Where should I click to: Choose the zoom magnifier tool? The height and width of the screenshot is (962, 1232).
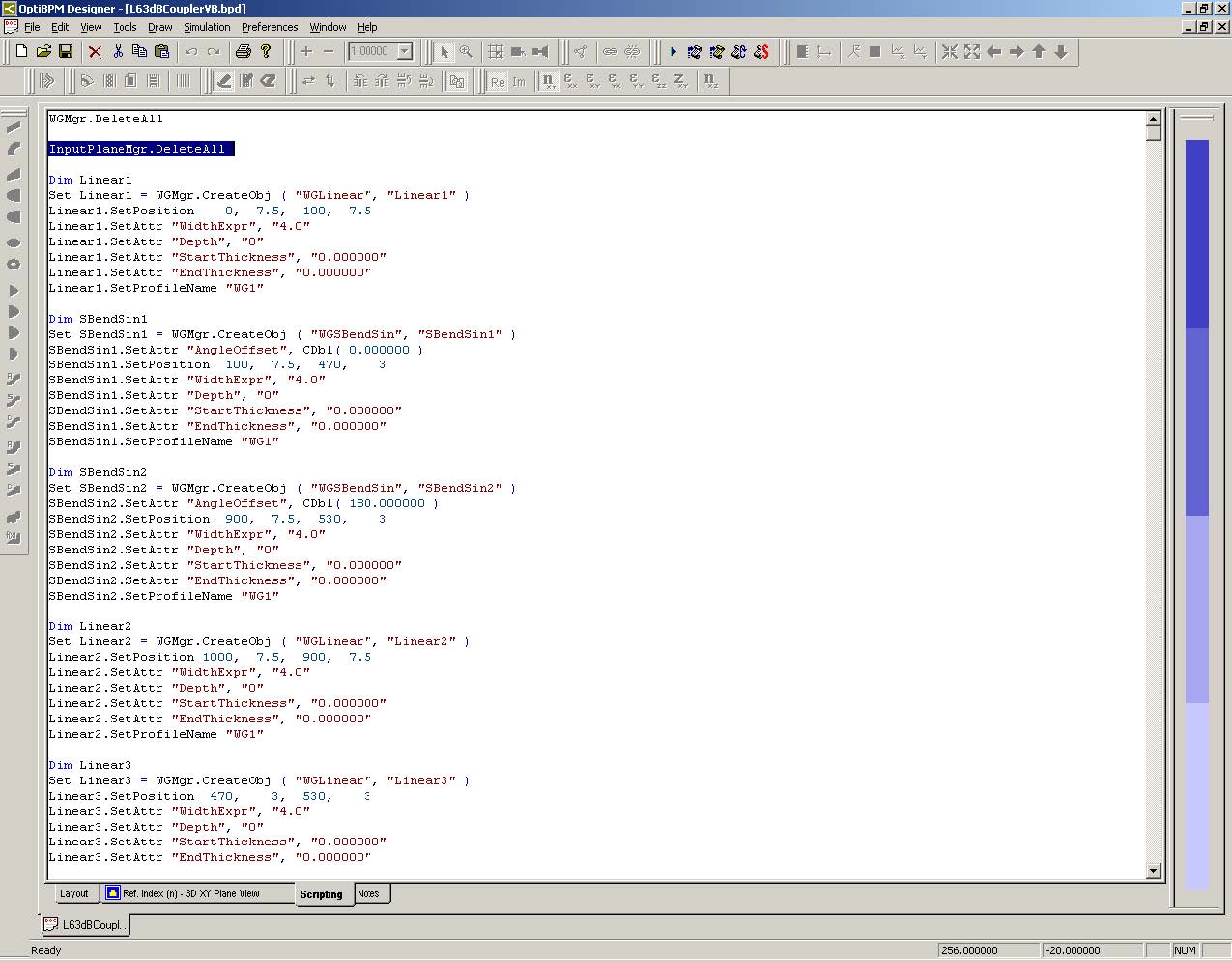[466, 52]
